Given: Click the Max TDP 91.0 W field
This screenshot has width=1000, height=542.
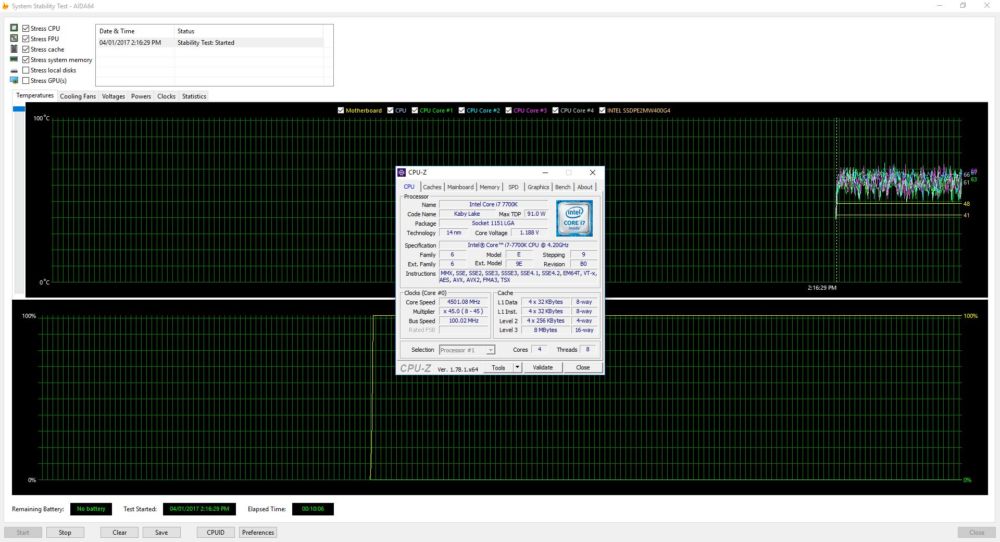Looking at the screenshot, I should click(x=536, y=214).
